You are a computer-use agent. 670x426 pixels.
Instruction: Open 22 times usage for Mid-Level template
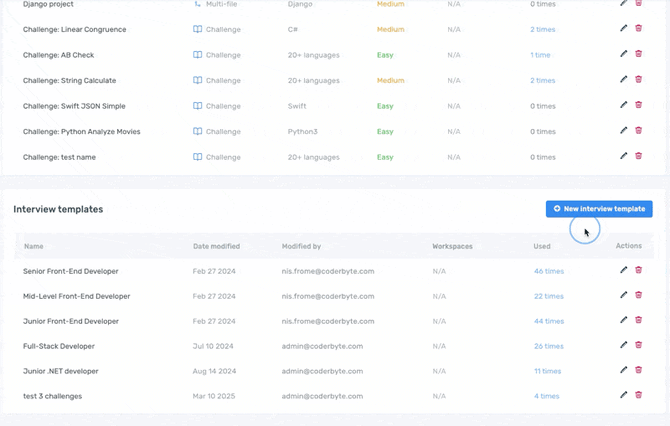coord(548,296)
